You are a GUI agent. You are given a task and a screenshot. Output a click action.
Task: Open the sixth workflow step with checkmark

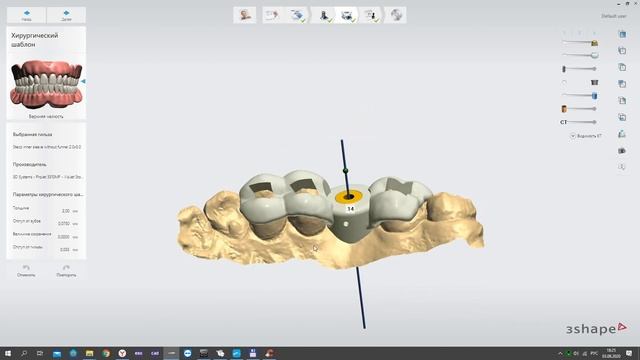(371, 15)
